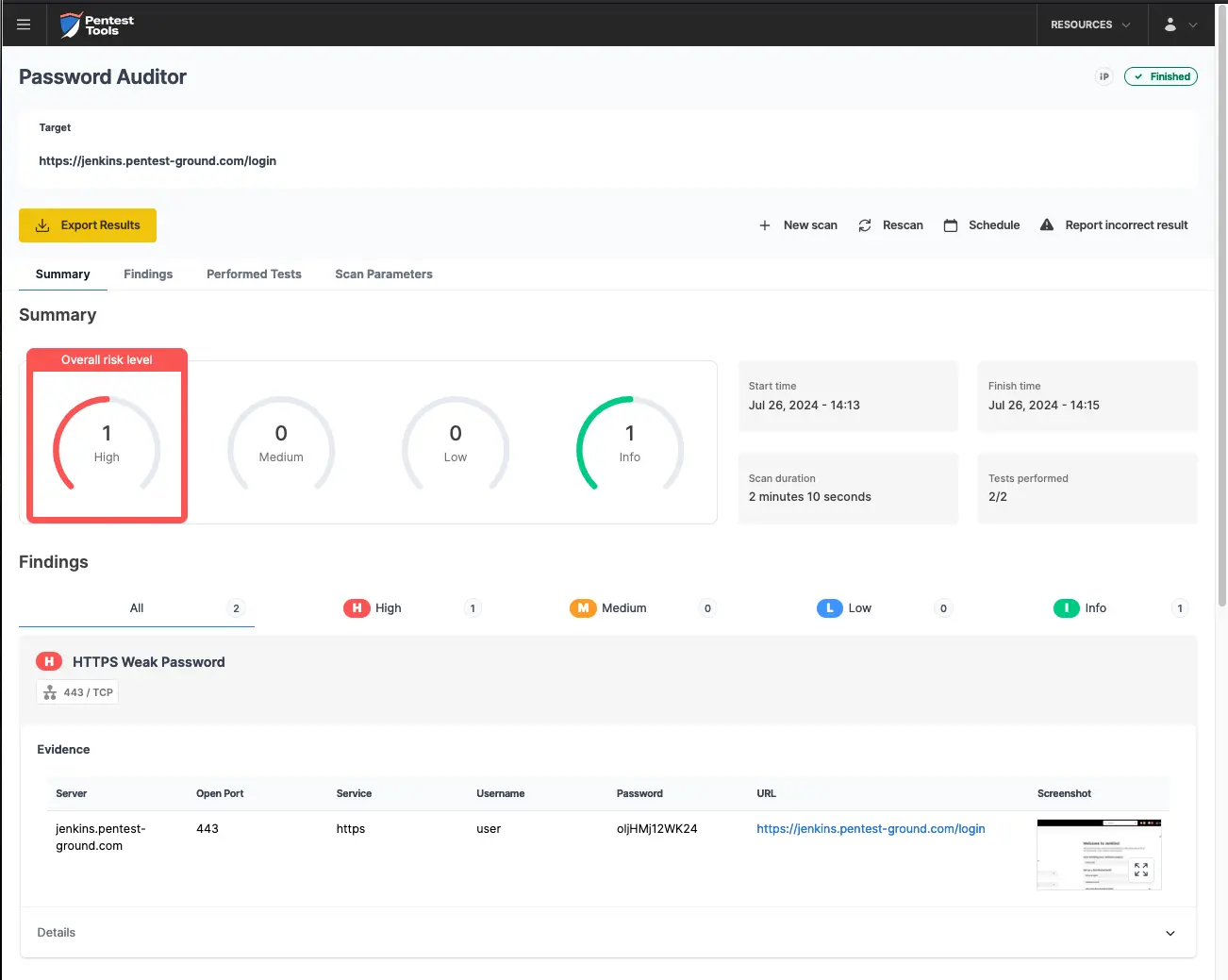Viewport: 1228px width, 980px height.
Task: Click the scan duration 2 minutes 10 seconds
Action: [x=810, y=497]
